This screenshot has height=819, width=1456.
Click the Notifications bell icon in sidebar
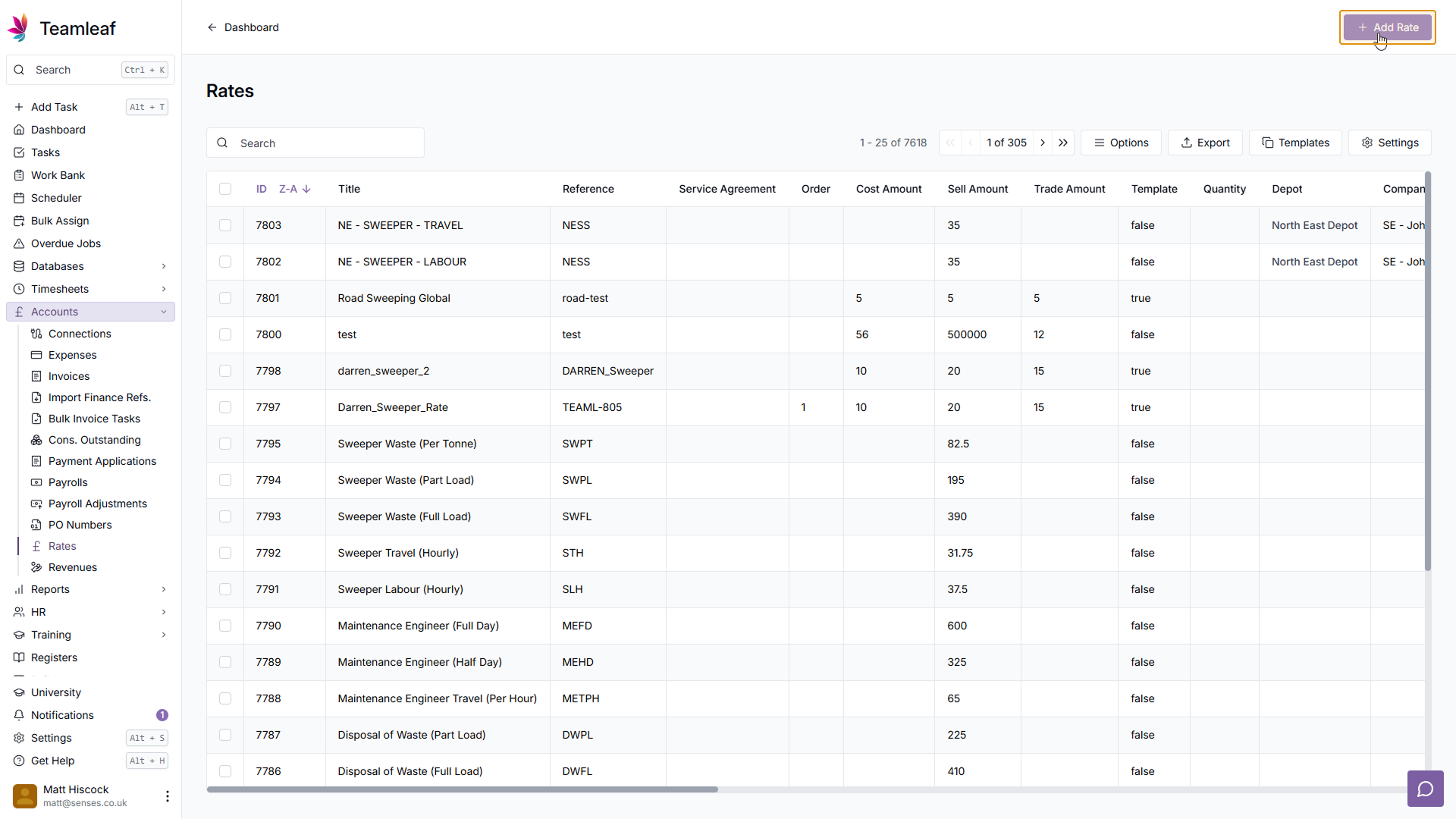coord(20,715)
